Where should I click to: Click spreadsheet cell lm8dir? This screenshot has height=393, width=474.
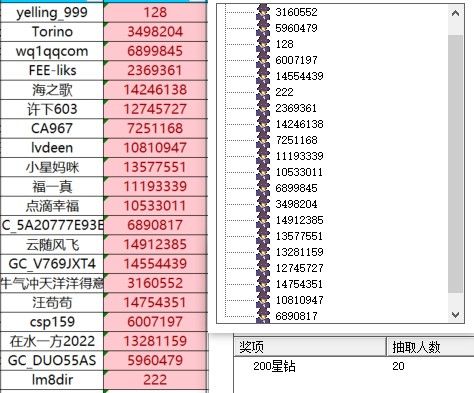coord(52,380)
